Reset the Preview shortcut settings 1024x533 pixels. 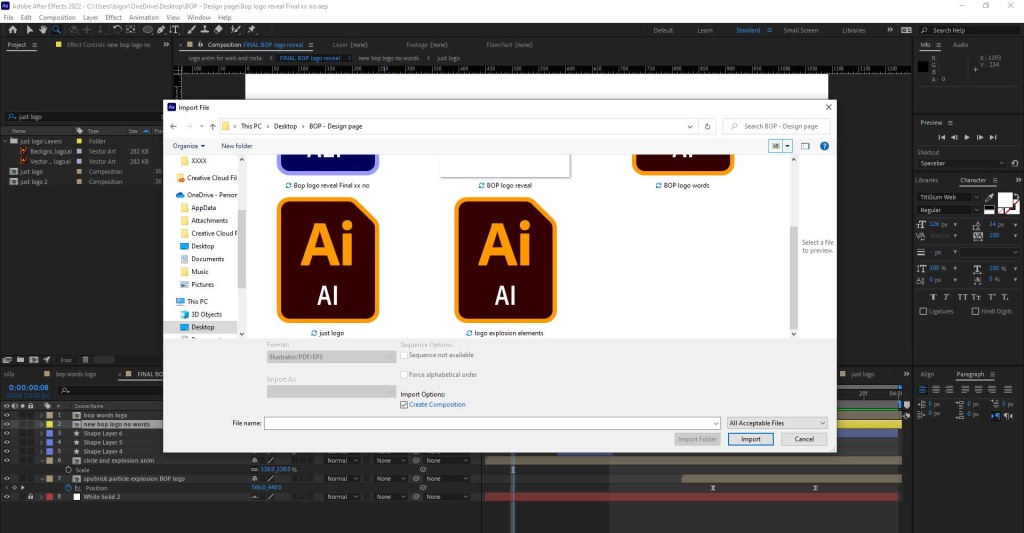(x=1014, y=163)
